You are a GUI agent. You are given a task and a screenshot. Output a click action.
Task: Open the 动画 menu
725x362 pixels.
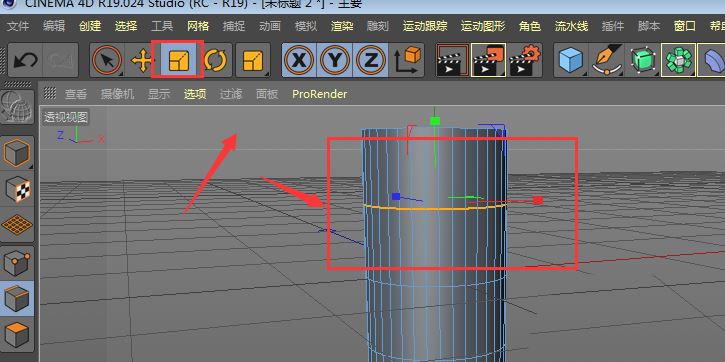(x=270, y=26)
